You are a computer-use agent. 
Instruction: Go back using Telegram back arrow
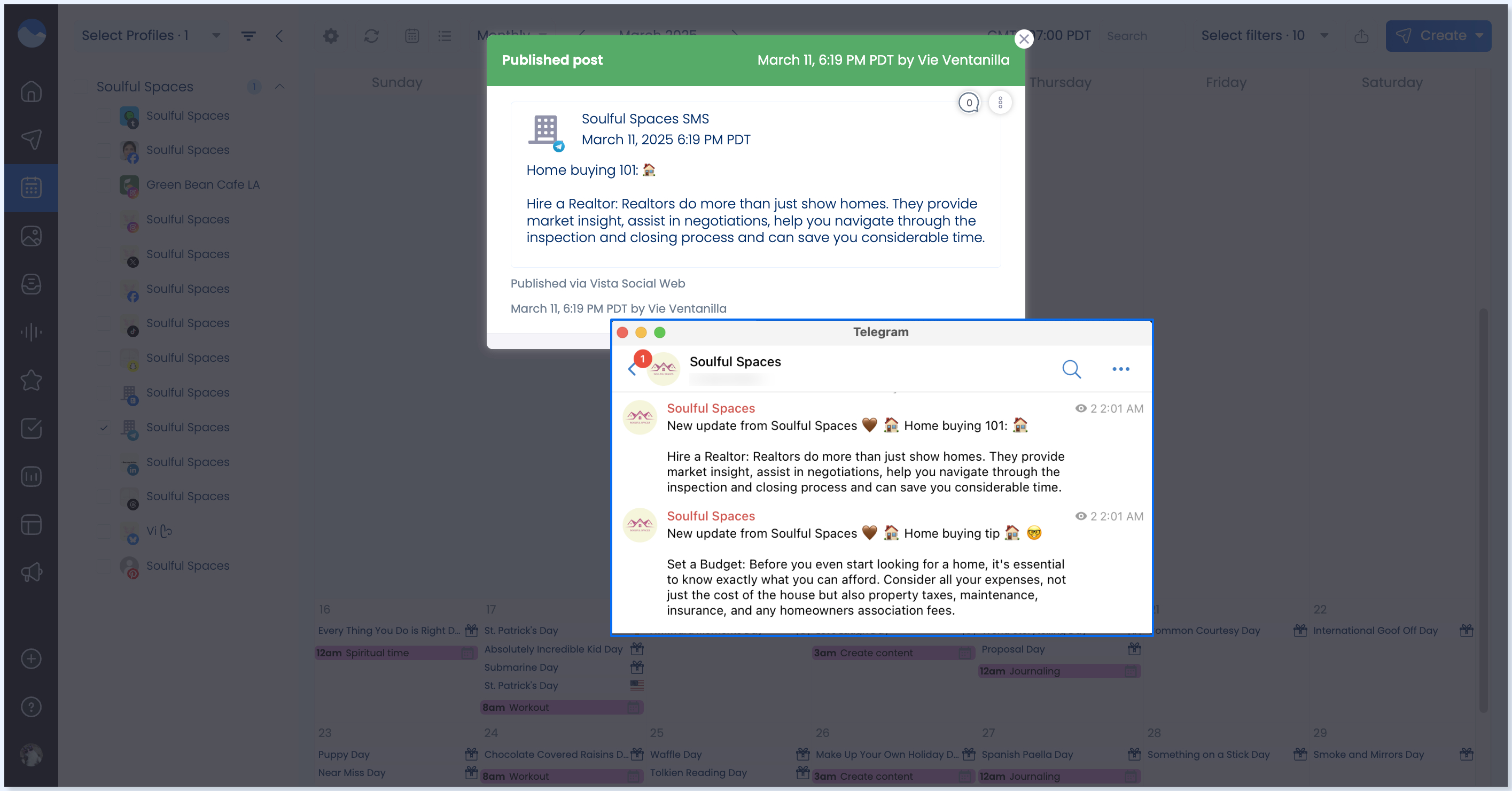point(632,369)
